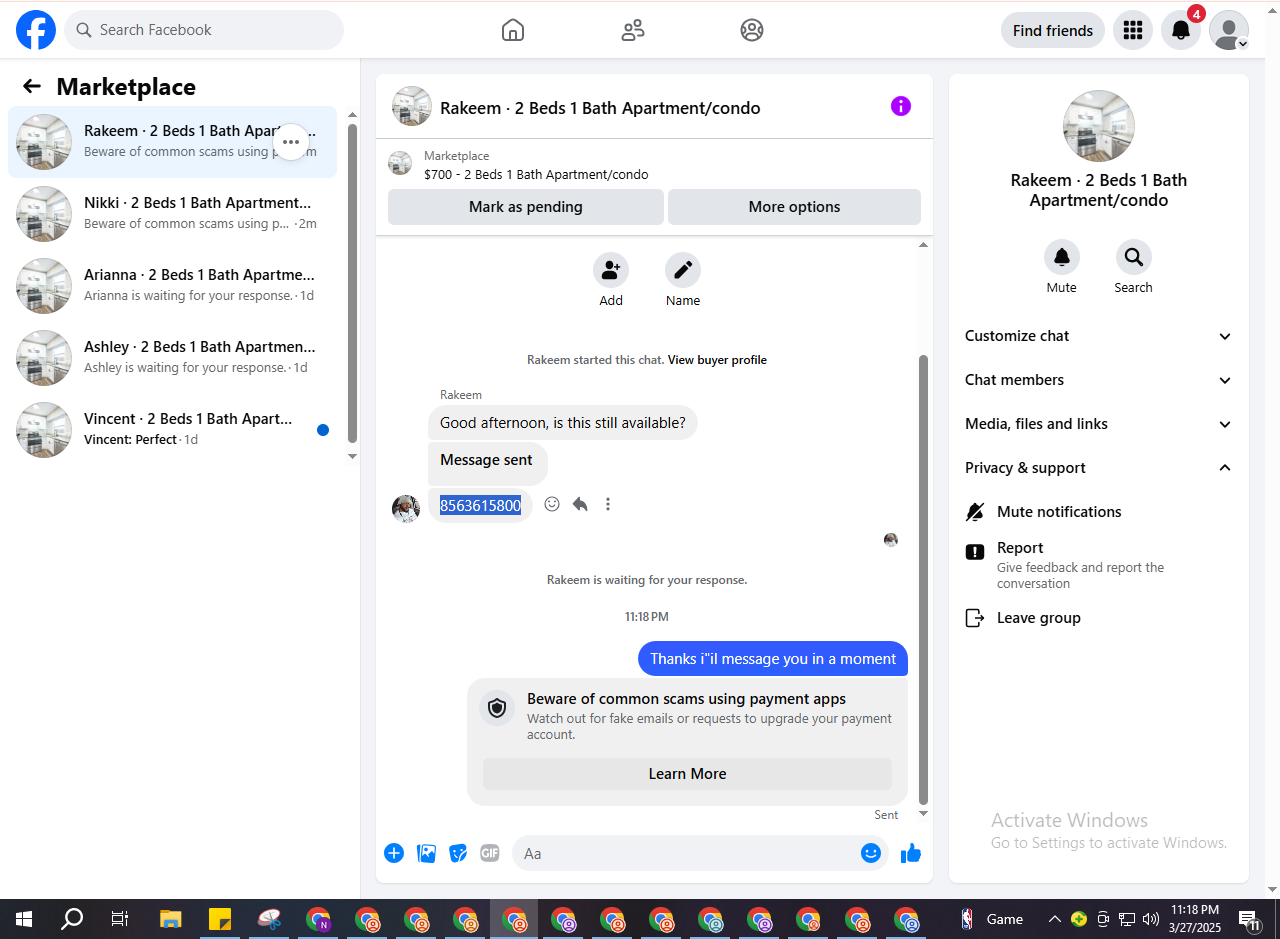
Task: Click the conversation list scrollbar
Action: (x=352, y=284)
